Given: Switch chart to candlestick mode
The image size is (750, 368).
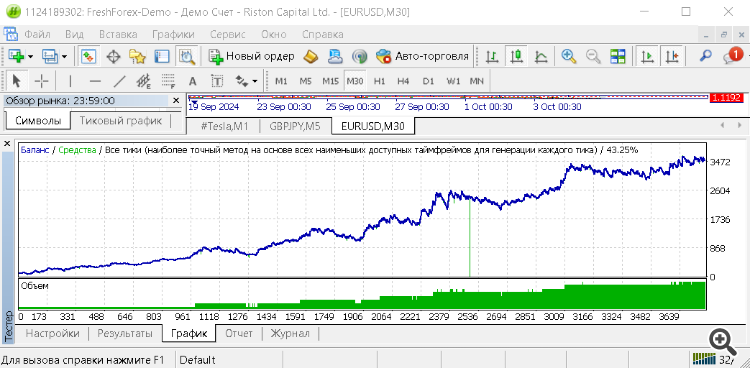Looking at the screenshot, I should [x=516, y=56].
